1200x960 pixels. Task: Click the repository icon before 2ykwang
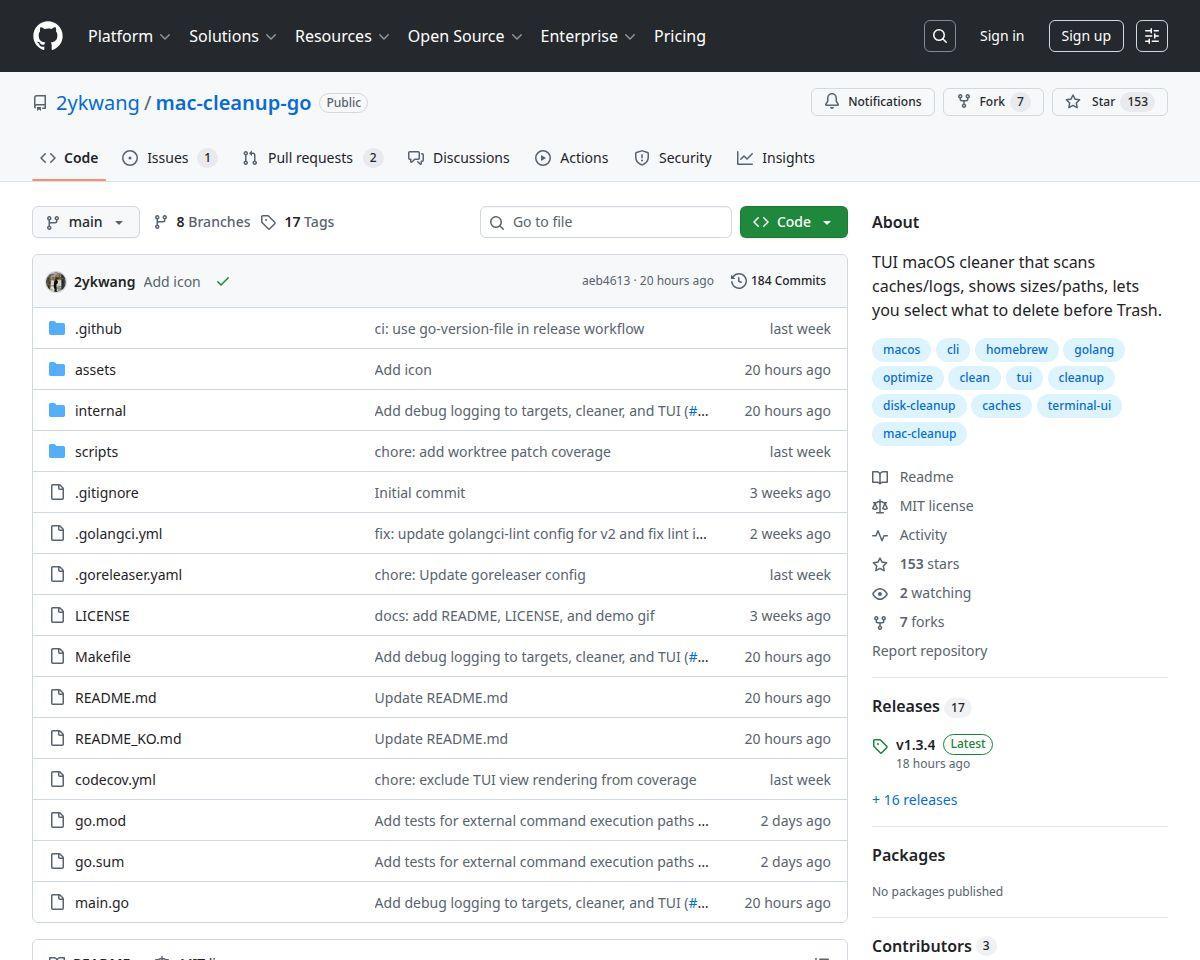click(40, 103)
